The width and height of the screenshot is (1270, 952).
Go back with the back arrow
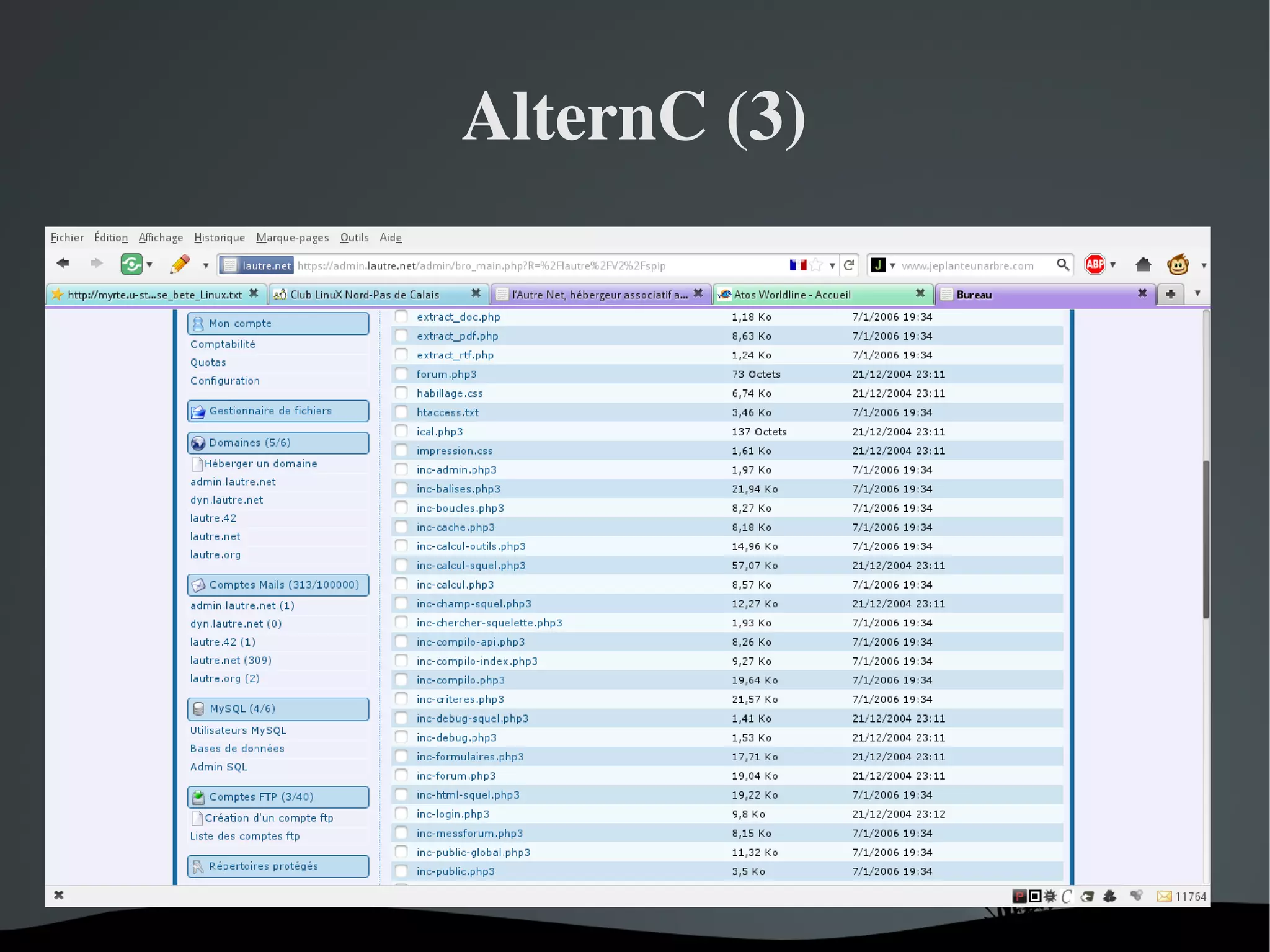tap(63, 264)
